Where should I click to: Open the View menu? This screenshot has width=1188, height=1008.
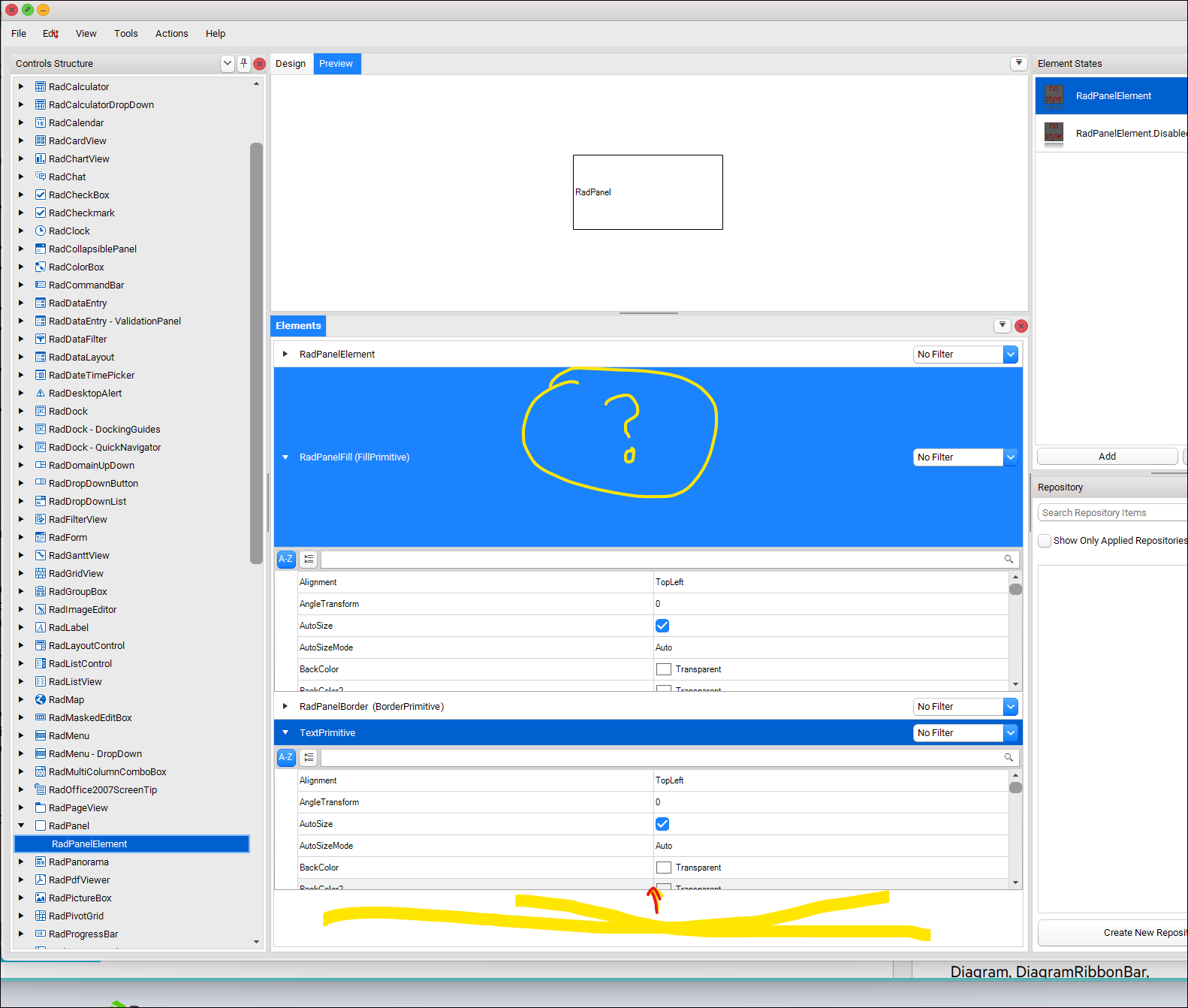(x=86, y=34)
